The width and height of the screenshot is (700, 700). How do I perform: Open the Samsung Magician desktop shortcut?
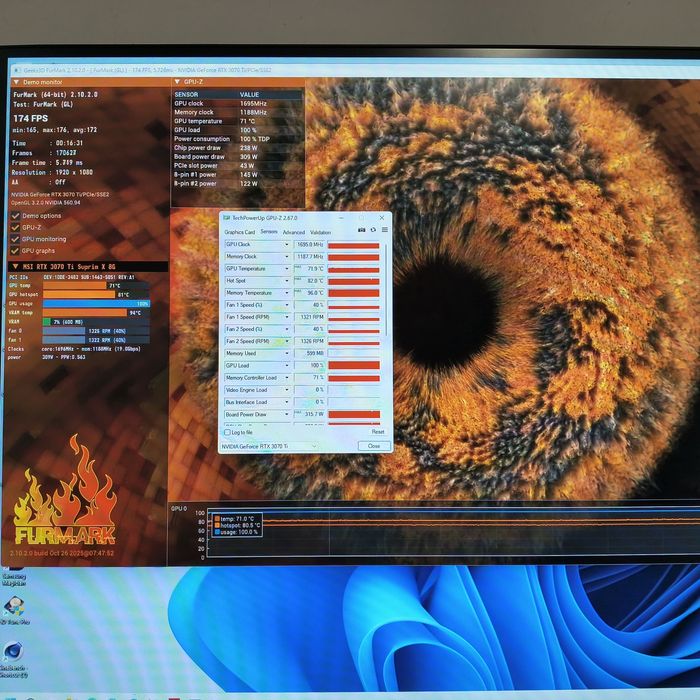[x=13, y=576]
